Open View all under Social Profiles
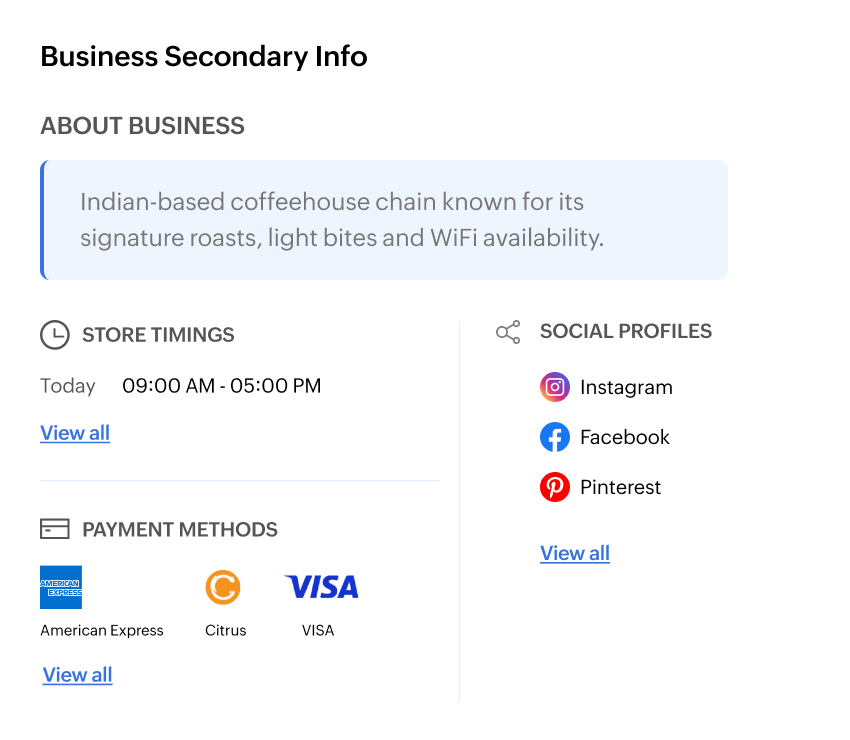Image resolution: width=850 pixels, height=740 pixels. (x=575, y=554)
